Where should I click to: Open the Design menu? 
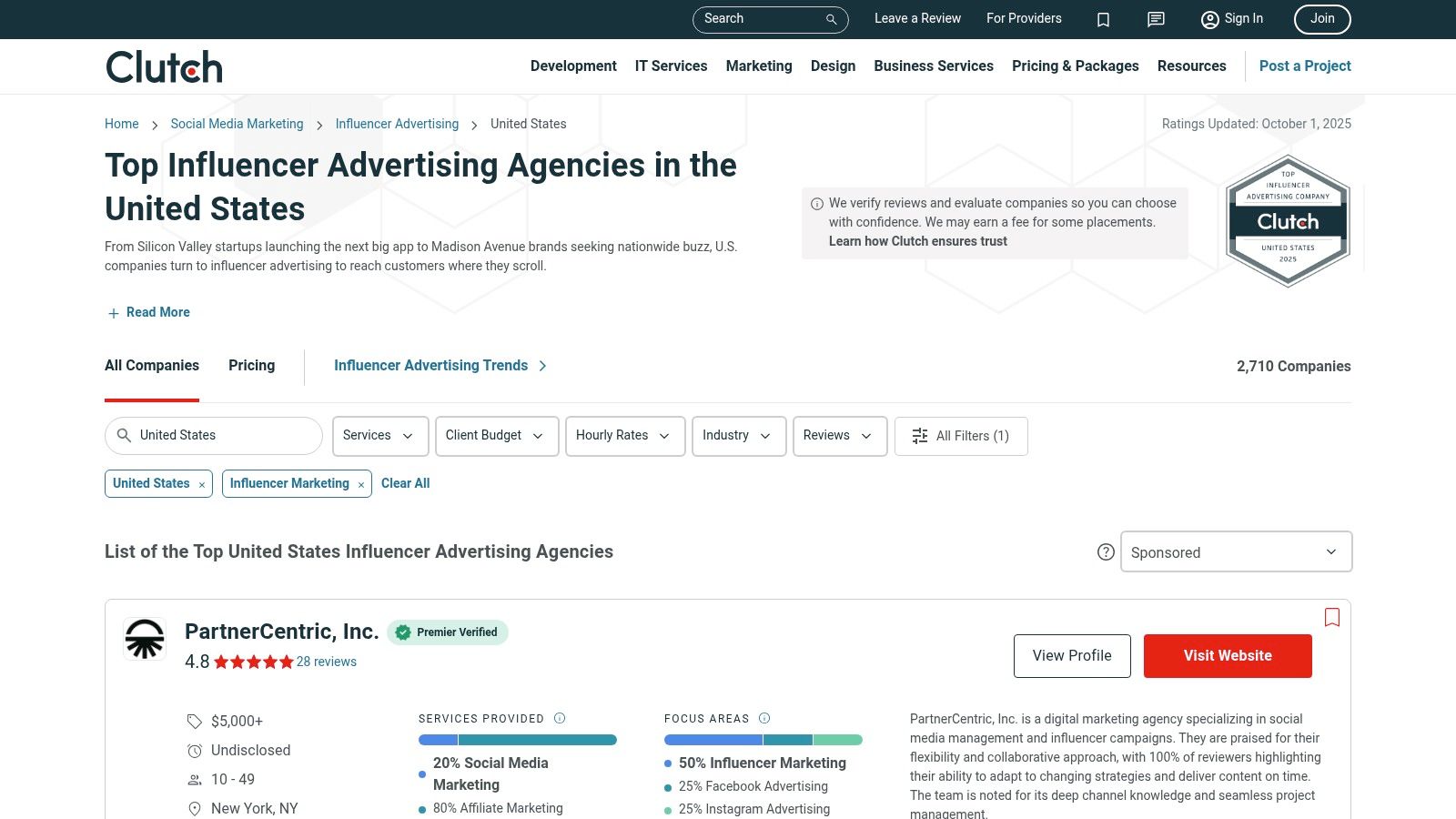(834, 66)
